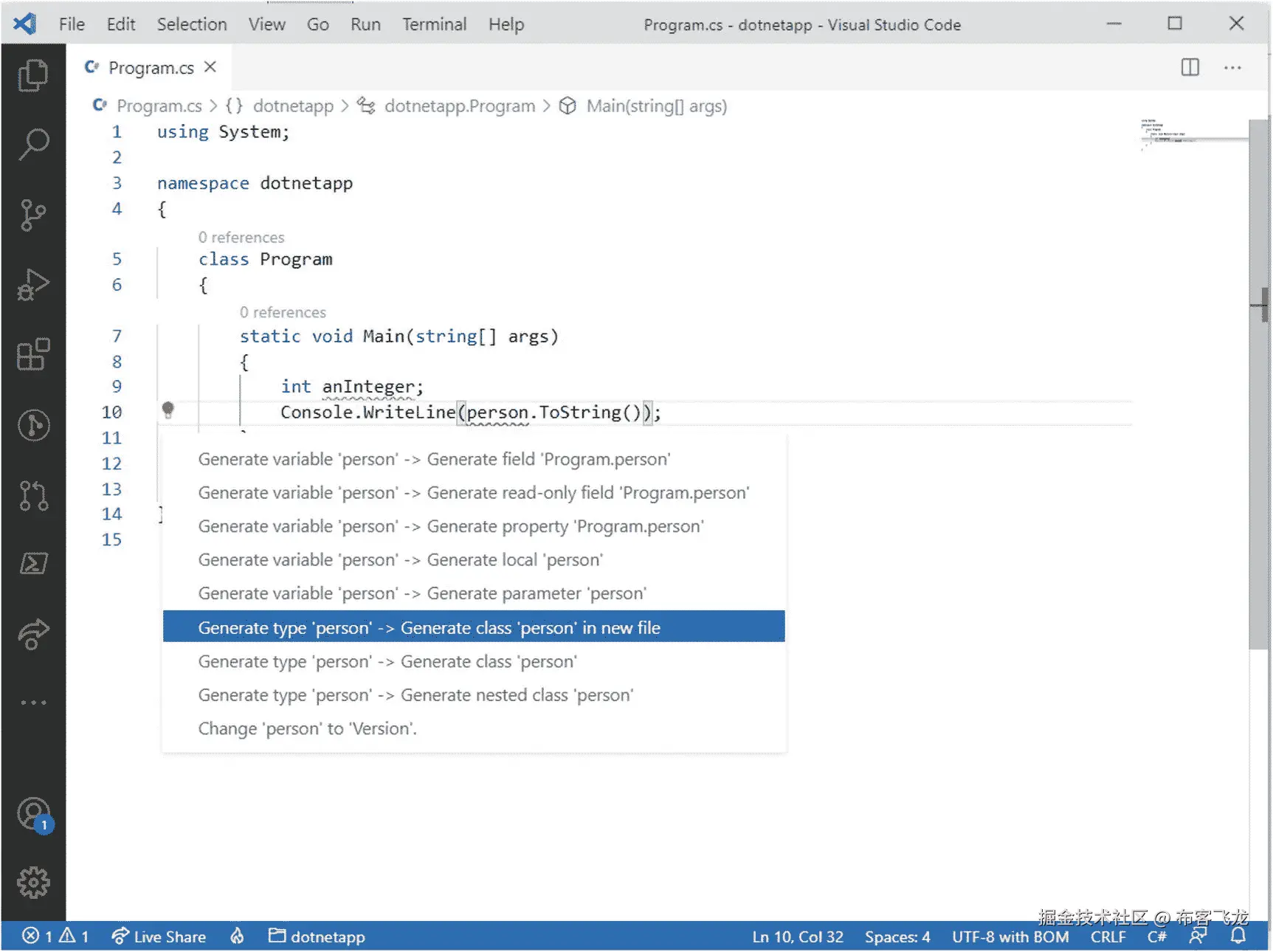
Task: Open the Live Share activity bar icon
Action: coord(33,633)
